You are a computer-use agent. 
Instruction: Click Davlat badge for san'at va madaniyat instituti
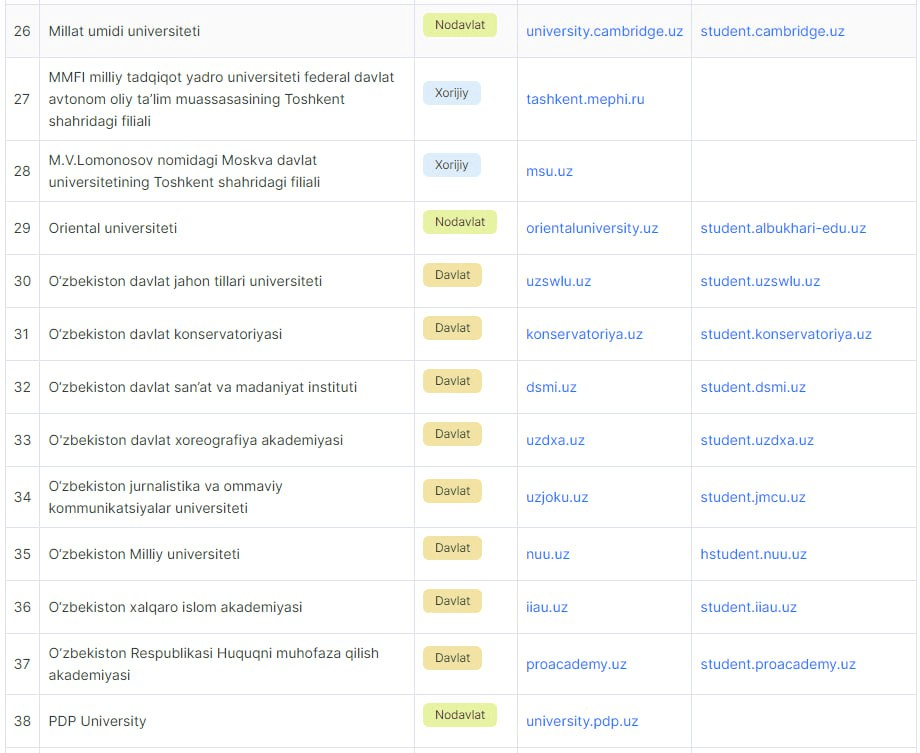click(452, 381)
